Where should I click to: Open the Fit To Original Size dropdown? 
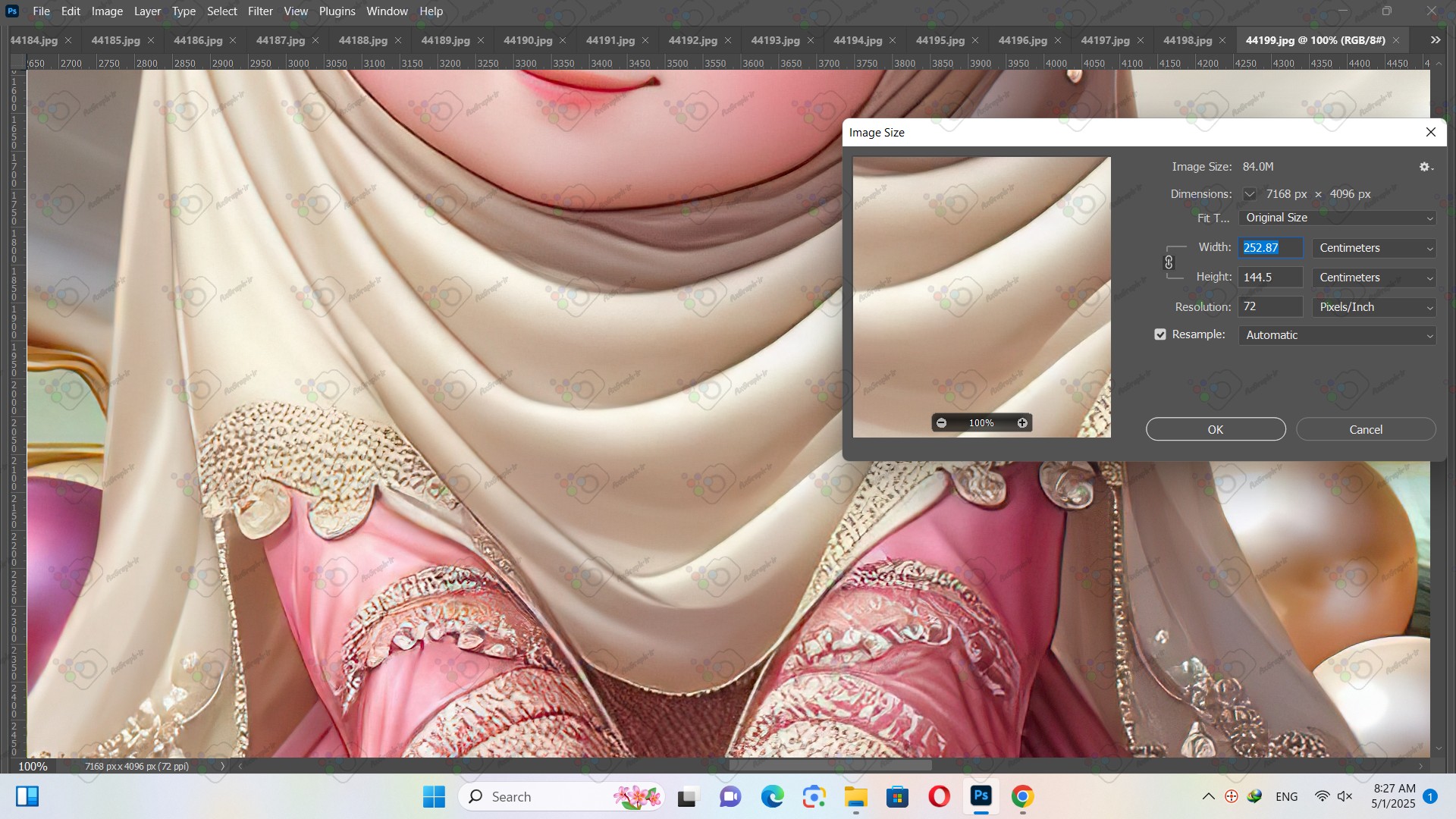[x=1337, y=218]
